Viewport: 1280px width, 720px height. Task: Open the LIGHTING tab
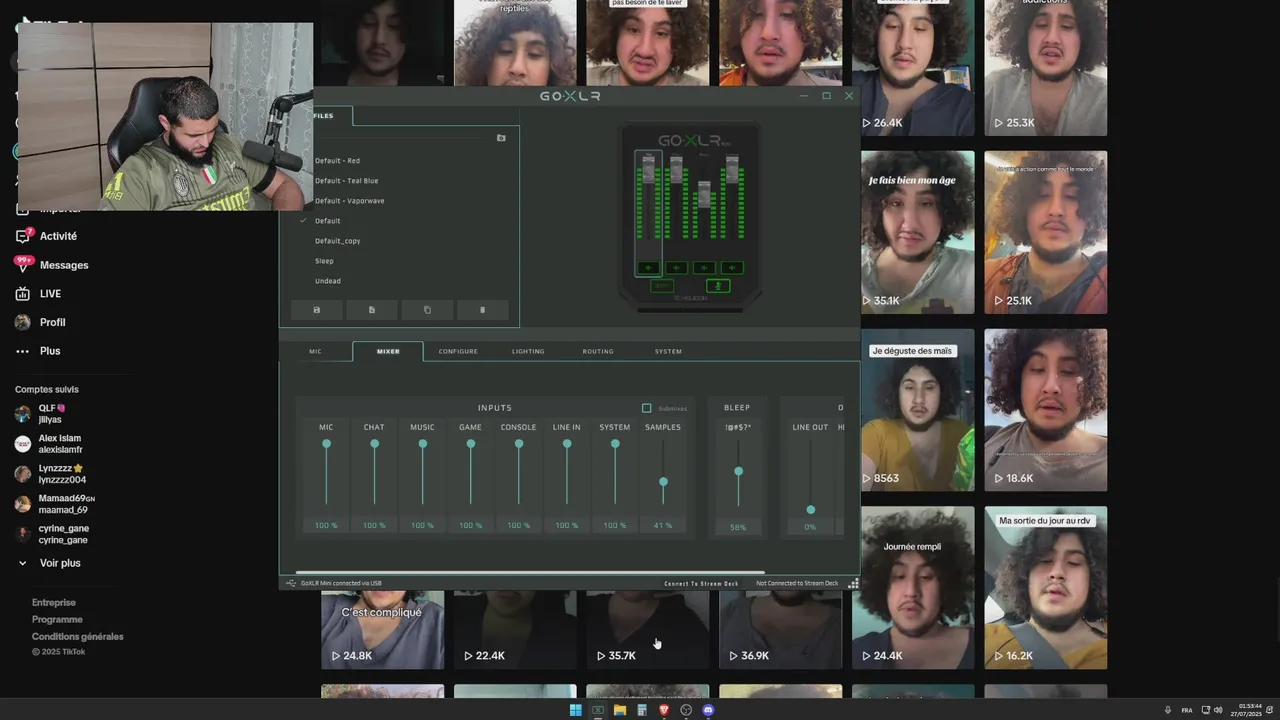pyautogui.click(x=528, y=351)
